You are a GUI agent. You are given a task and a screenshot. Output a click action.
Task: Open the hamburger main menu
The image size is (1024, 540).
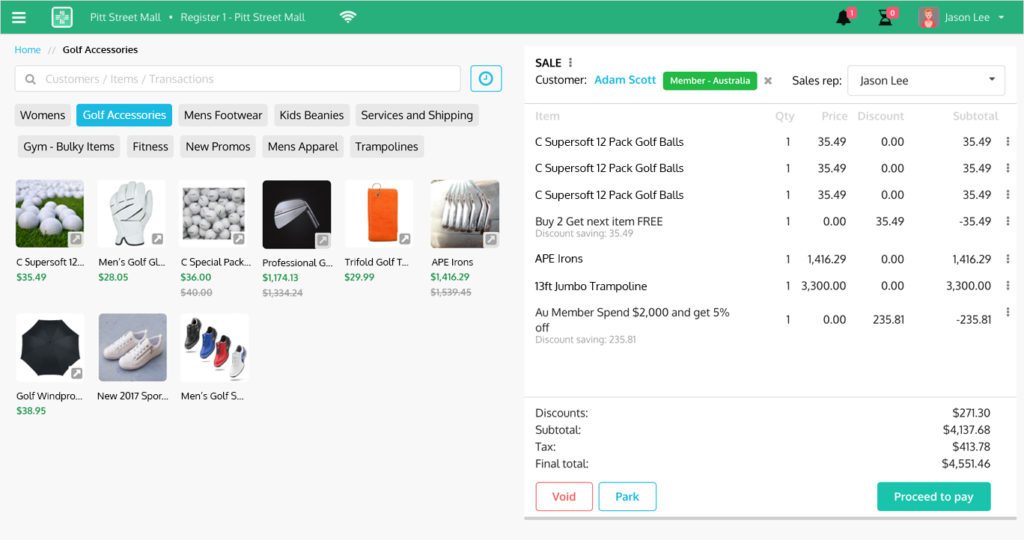tap(19, 17)
